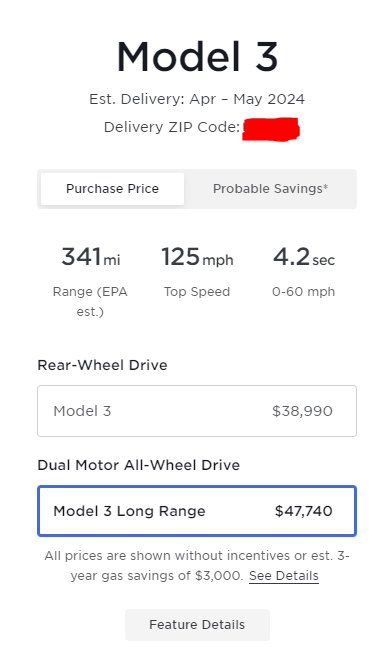Viewport: 377px width, 666px height.
Task: Click the Dual Motor All-Wheel Drive label
Action: click(x=139, y=465)
